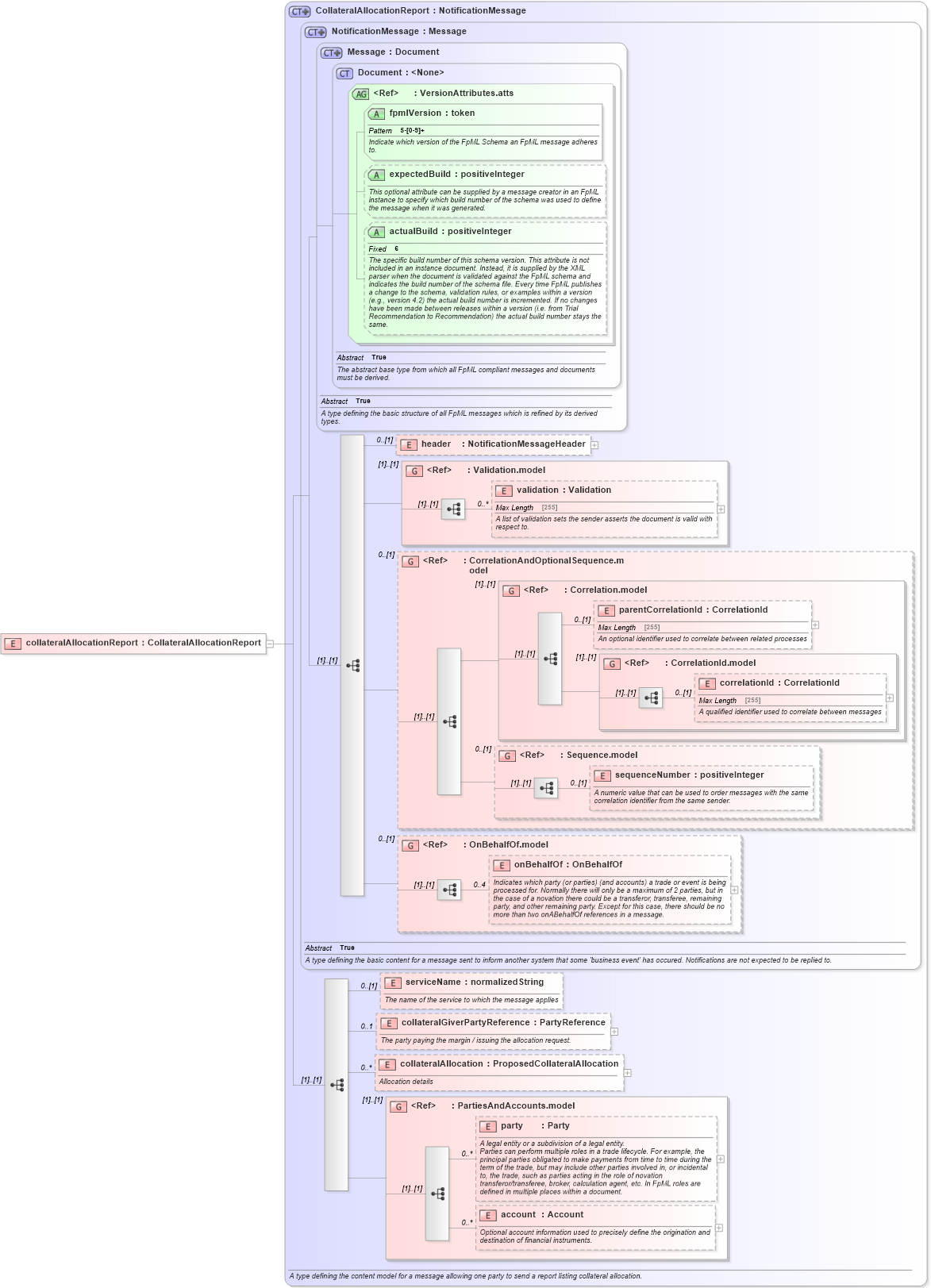931x1288 pixels.
Task: Click the E icon of onBehalfOf
Action: [x=502, y=866]
